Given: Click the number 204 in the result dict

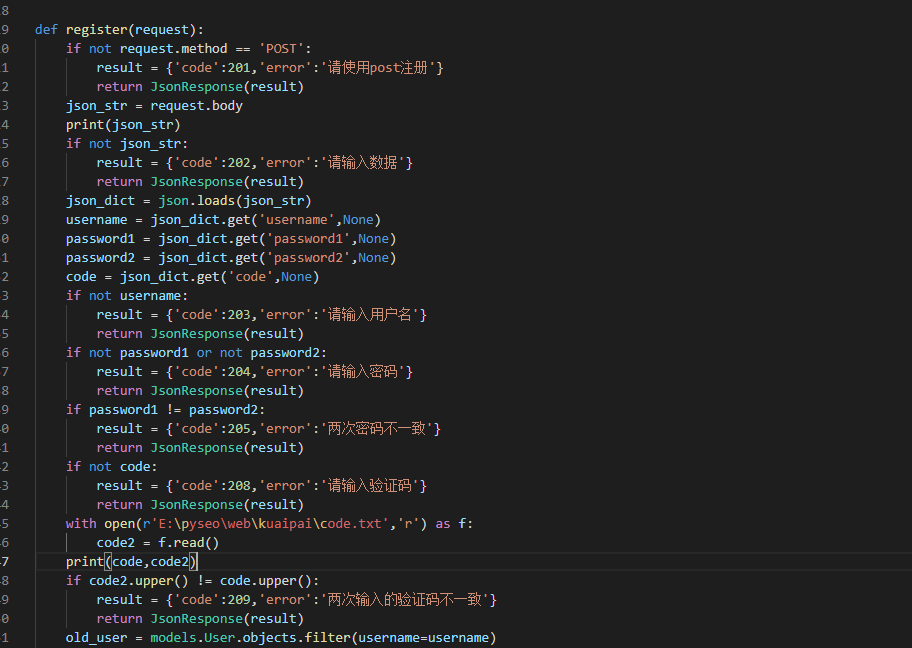Looking at the screenshot, I should pos(239,372).
